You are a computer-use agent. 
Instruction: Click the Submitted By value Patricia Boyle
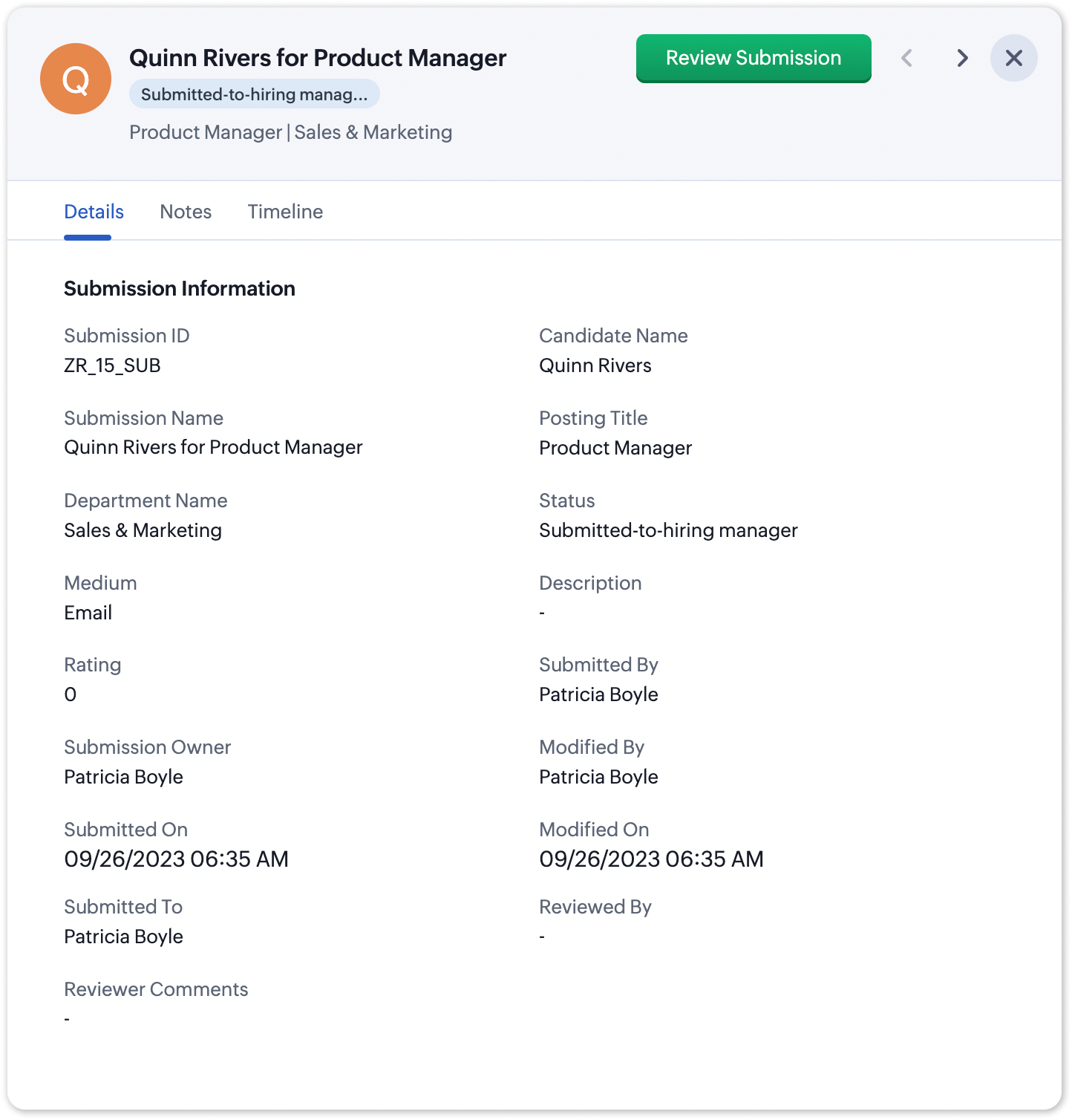pos(598,694)
